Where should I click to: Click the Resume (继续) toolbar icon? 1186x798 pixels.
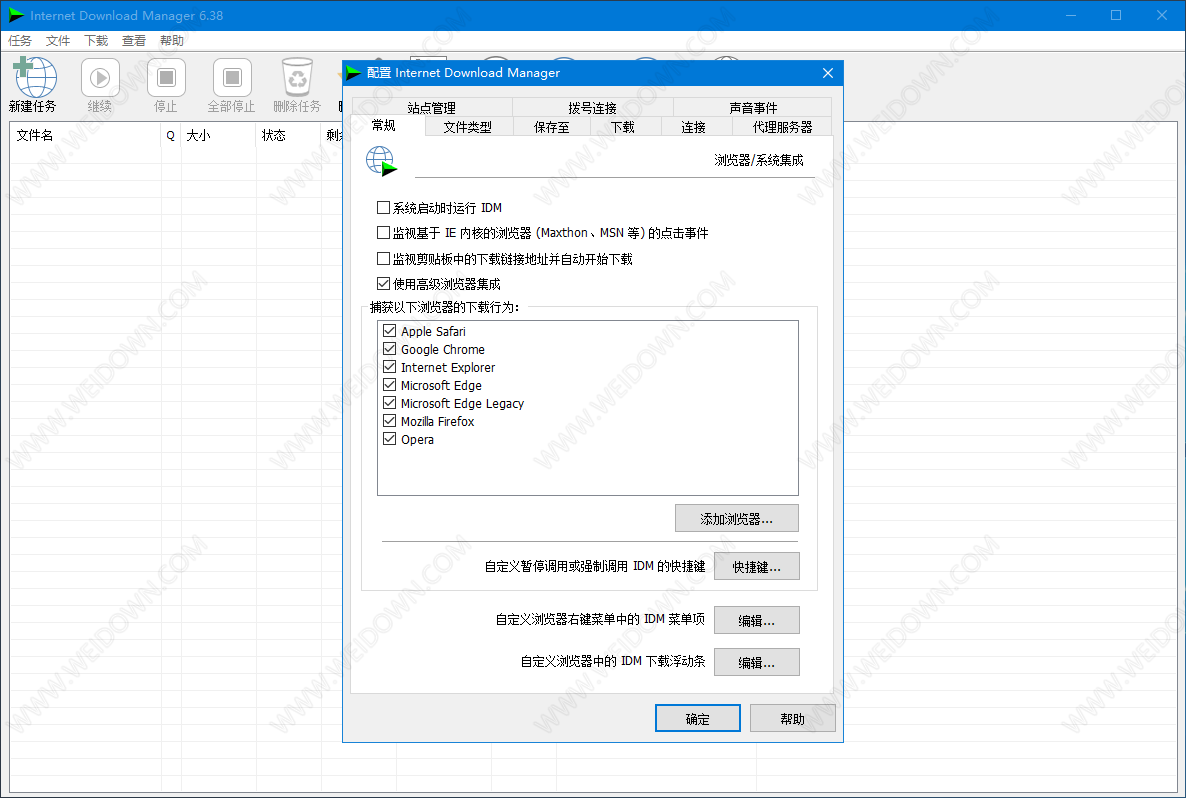100,77
